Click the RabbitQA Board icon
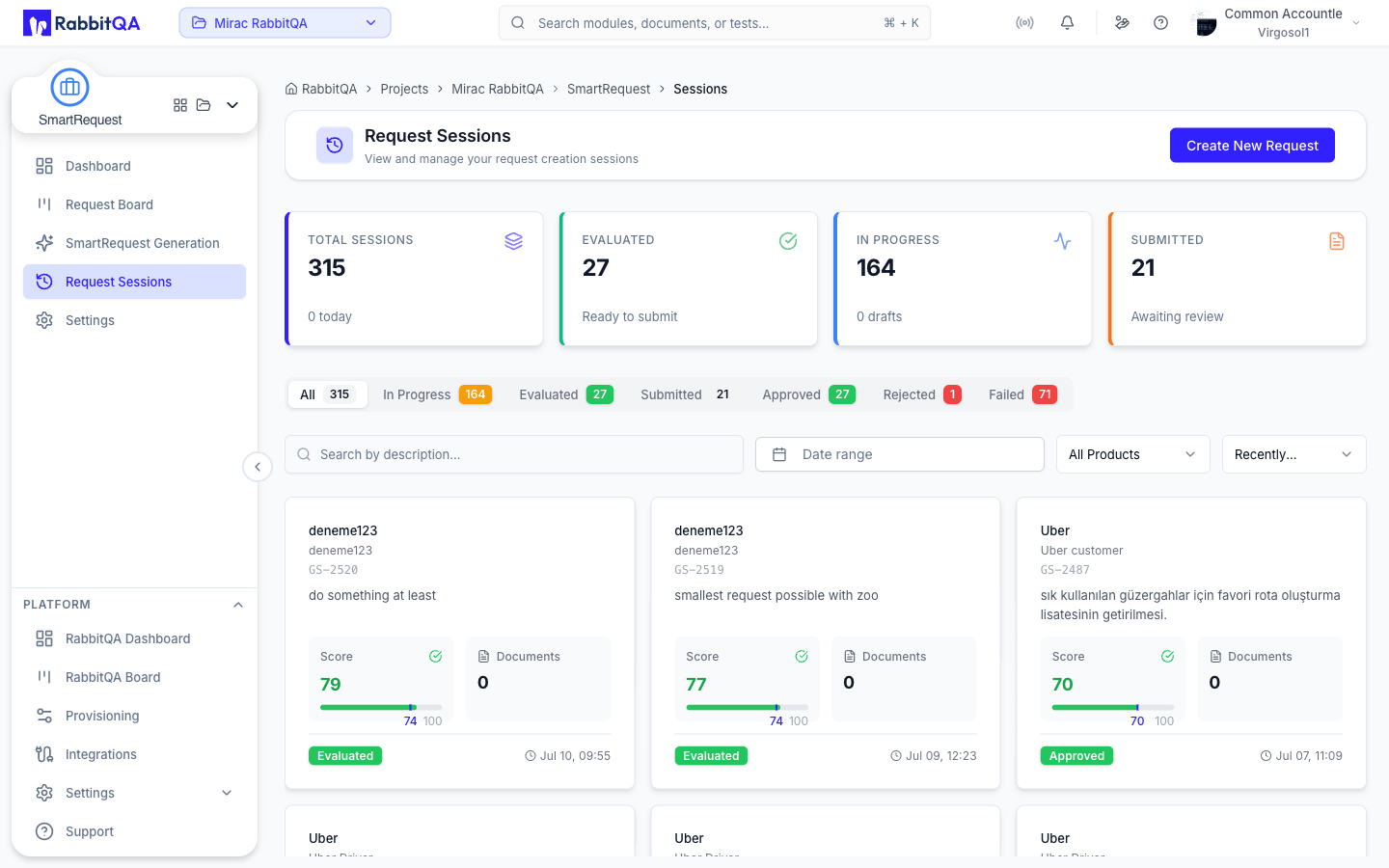This screenshot has width=1389, height=868. 44,677
